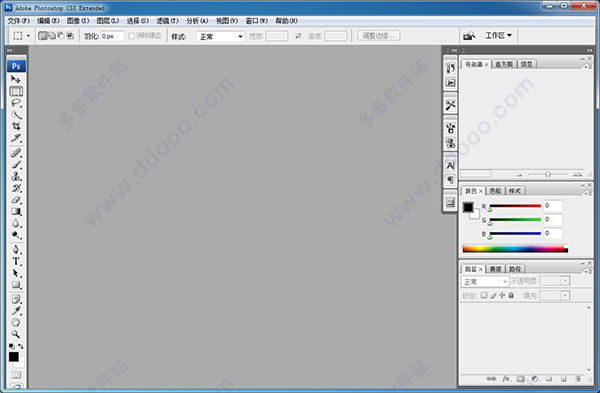
Task: Switch to the 直方图 tab
Action: (504, 64)
